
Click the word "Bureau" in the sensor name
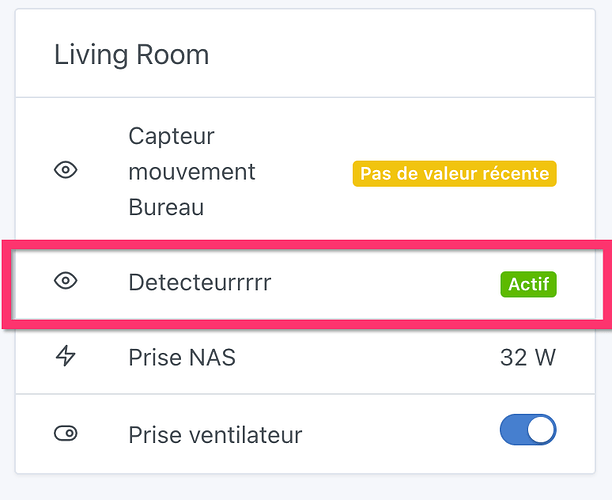[x=166, y=208]
